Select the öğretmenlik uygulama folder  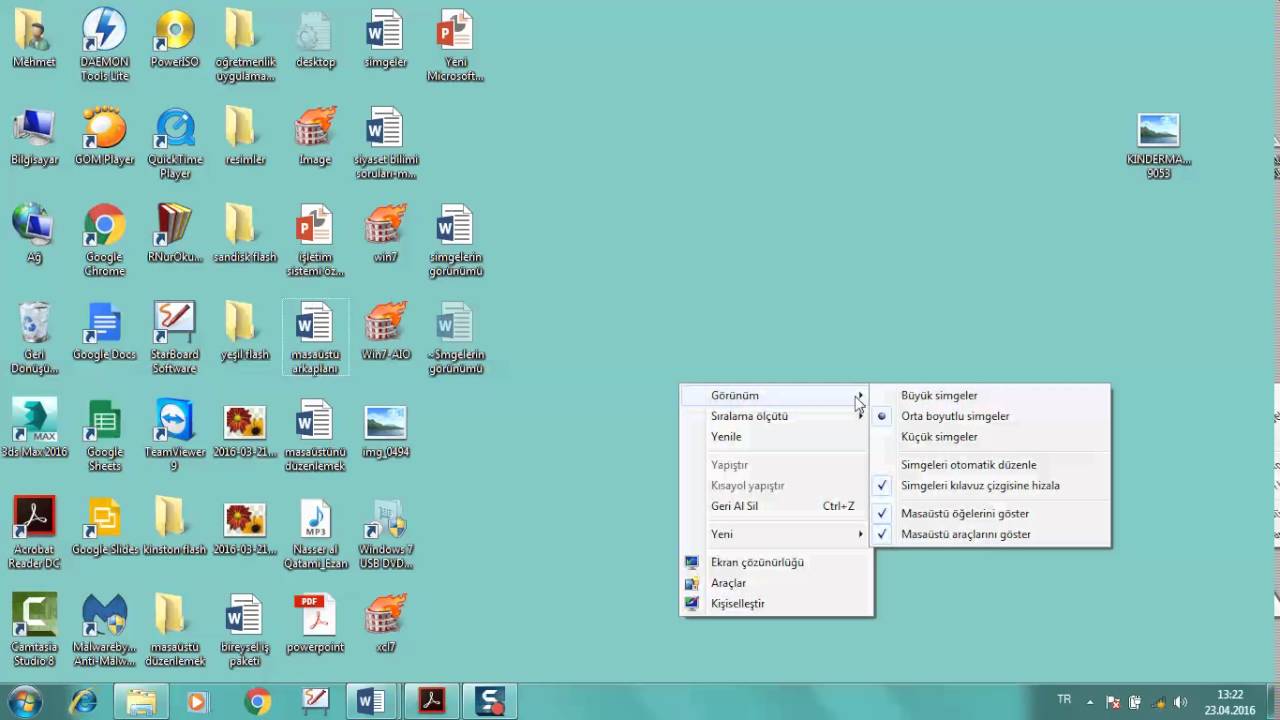click(x=245, y=45)
